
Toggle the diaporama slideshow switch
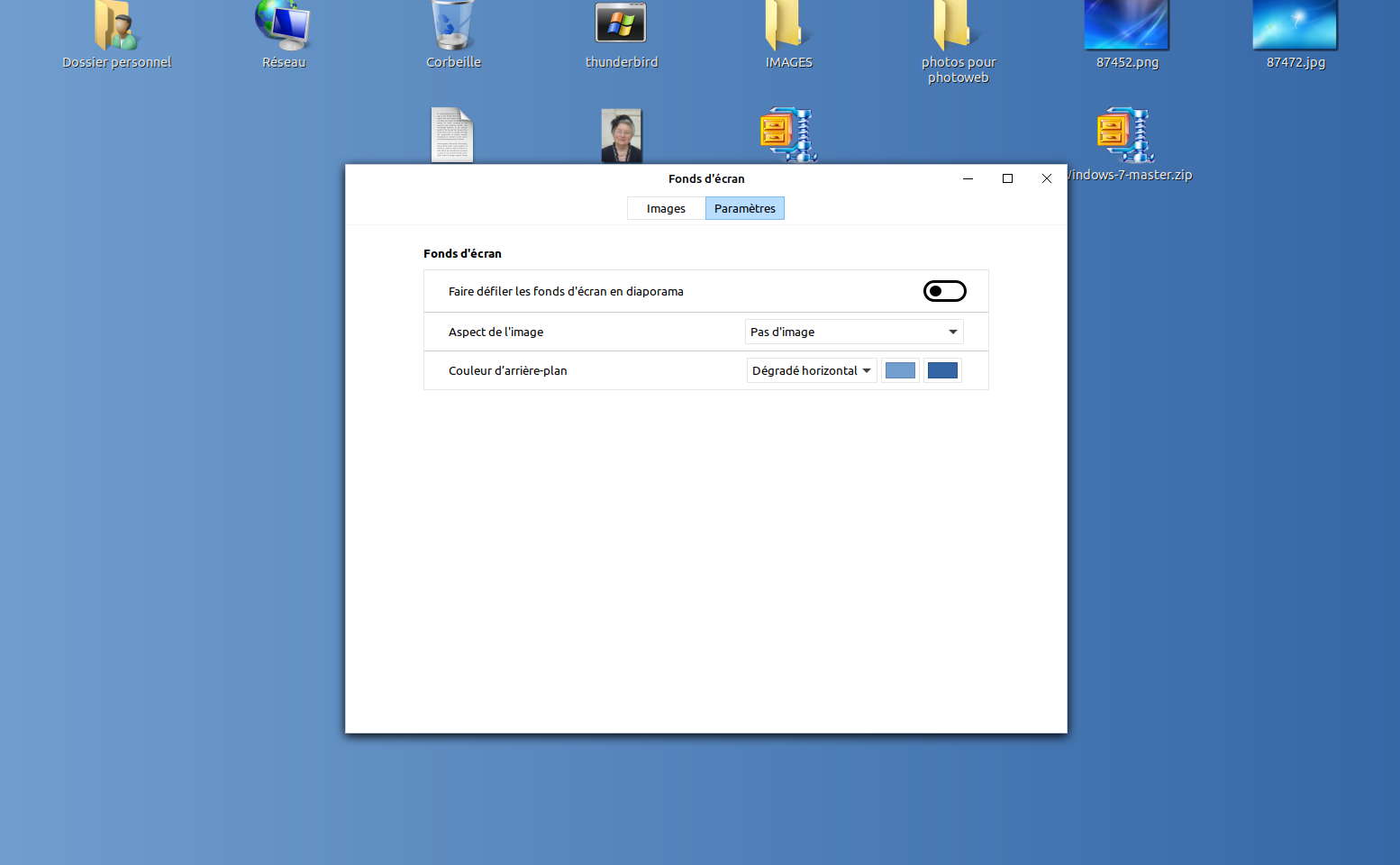pos(944,291)
